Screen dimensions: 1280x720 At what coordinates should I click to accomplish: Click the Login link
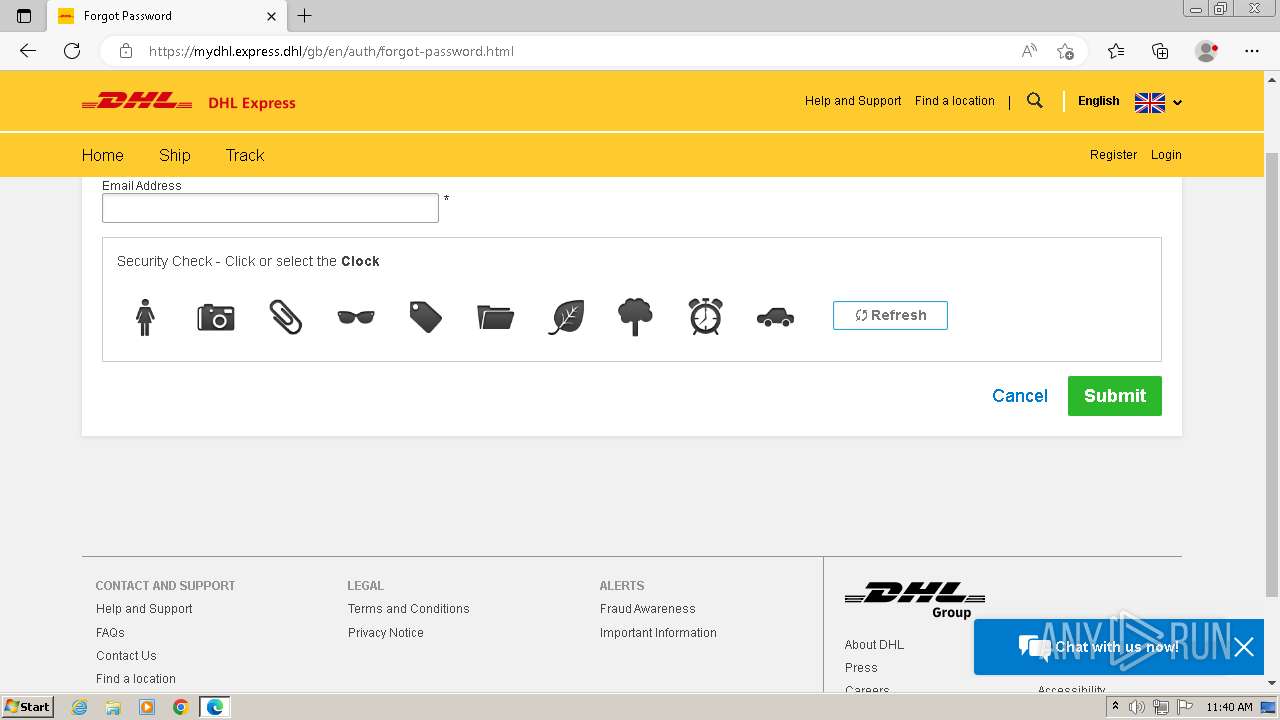tap(1166, 155)
